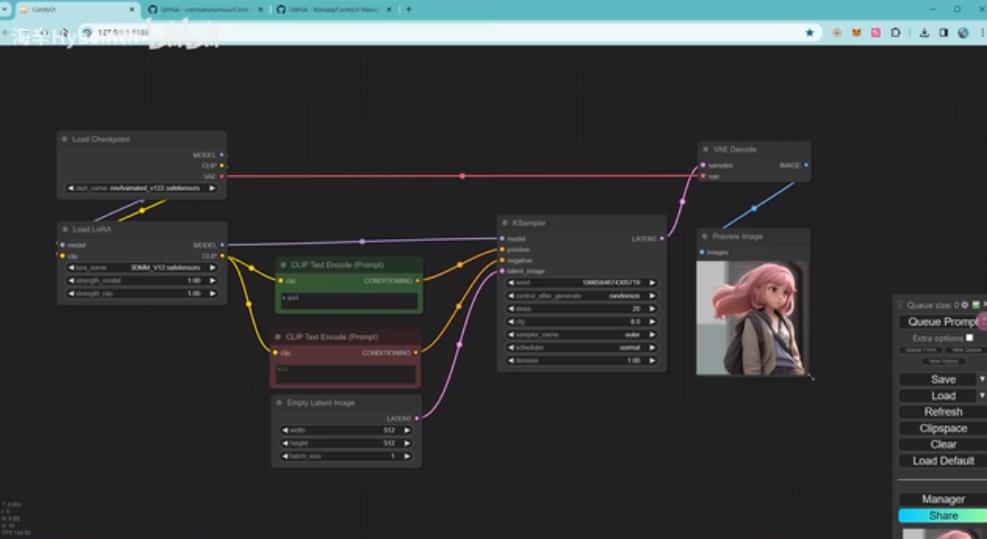Click the browser extensions puzzle icon
987x539 pixels.
point(893,32)
